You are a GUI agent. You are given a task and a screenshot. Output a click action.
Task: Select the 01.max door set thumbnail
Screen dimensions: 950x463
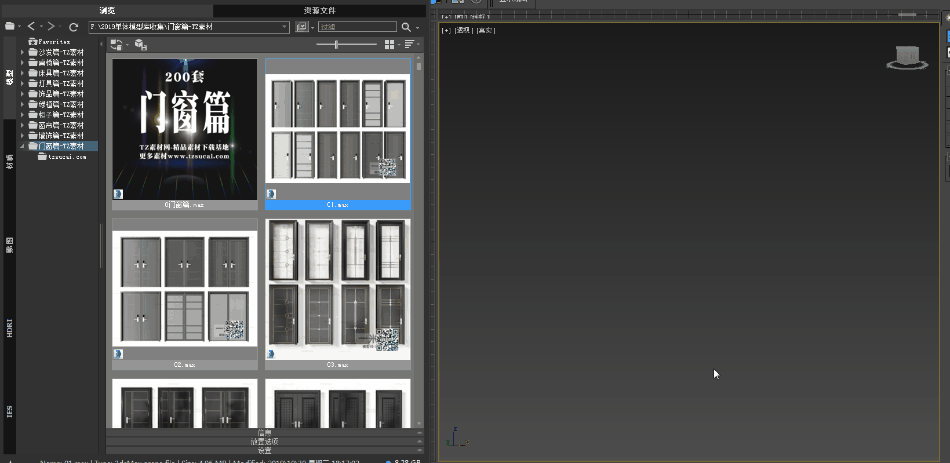337,129
